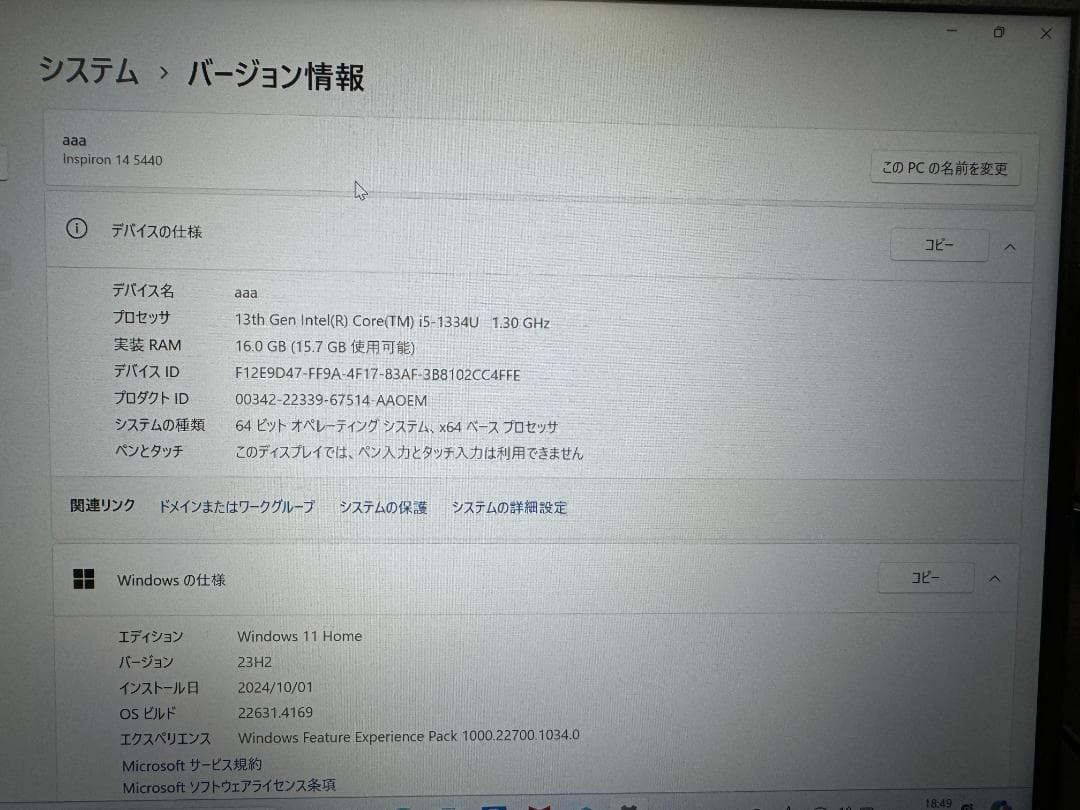Go back to システム breadcrumb
1080x810 pixels.
tap(88, 71)
